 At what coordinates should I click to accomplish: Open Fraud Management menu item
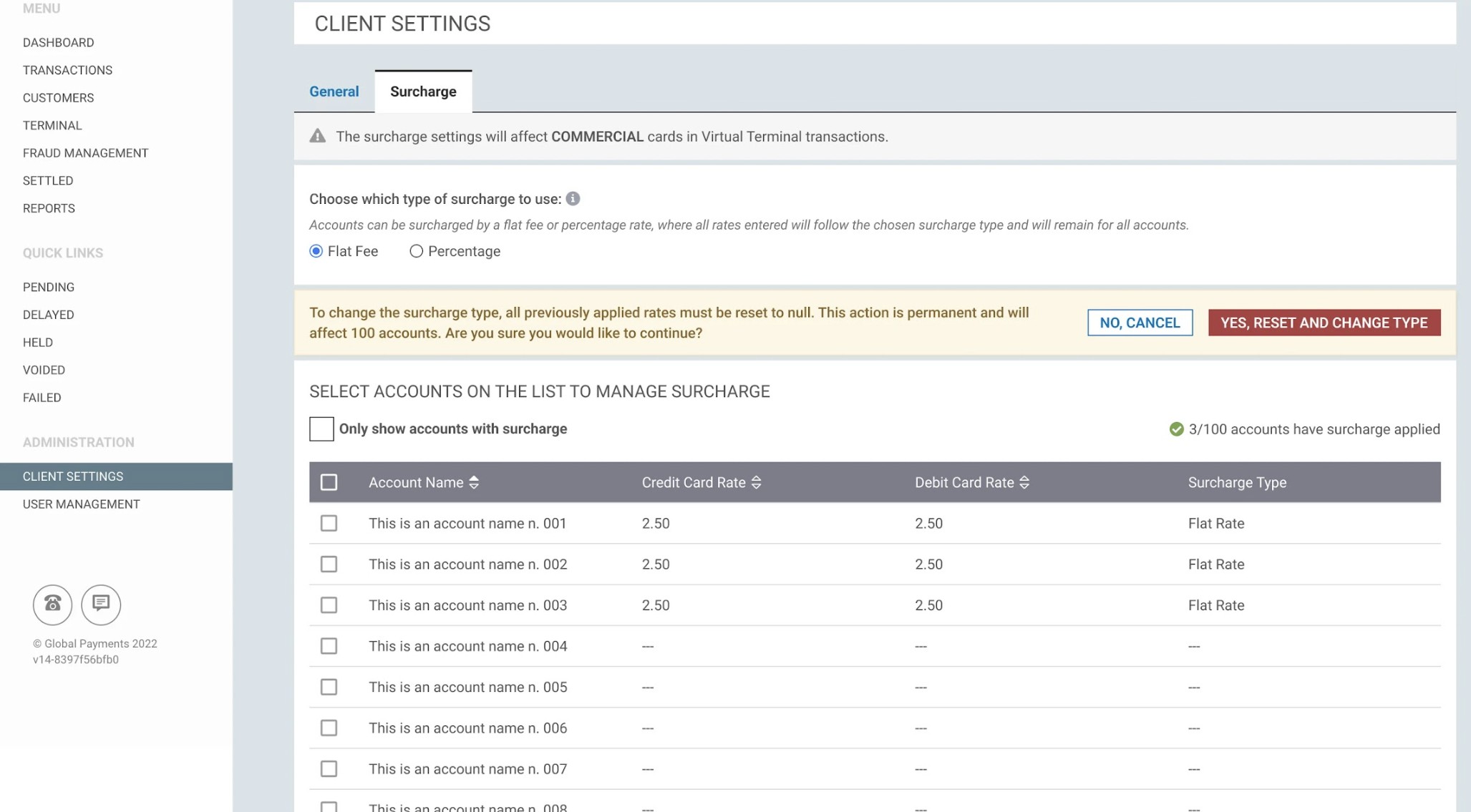click(85, 153)
